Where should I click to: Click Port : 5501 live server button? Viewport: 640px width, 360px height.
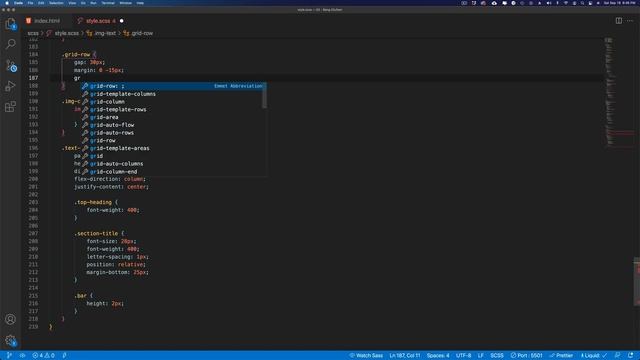527,356
